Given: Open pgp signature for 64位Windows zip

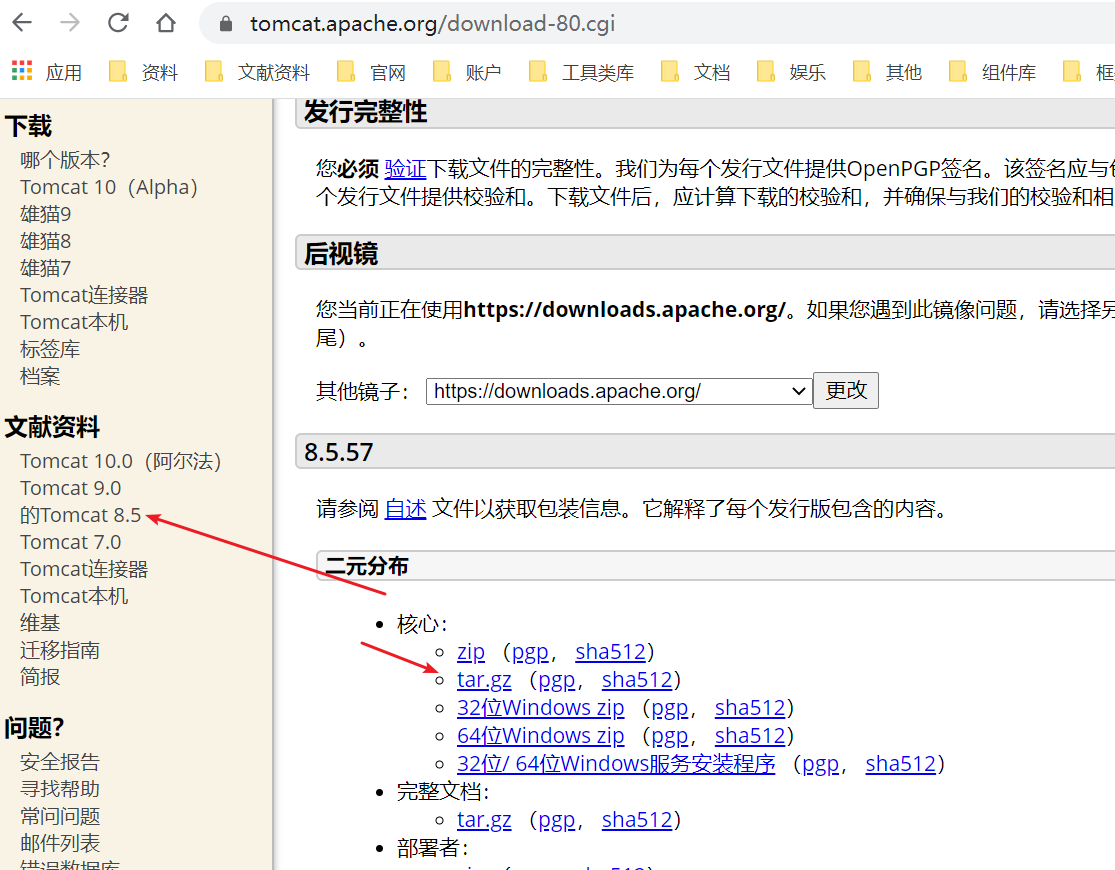Looking at the screenshot, I should pos(669,736).
